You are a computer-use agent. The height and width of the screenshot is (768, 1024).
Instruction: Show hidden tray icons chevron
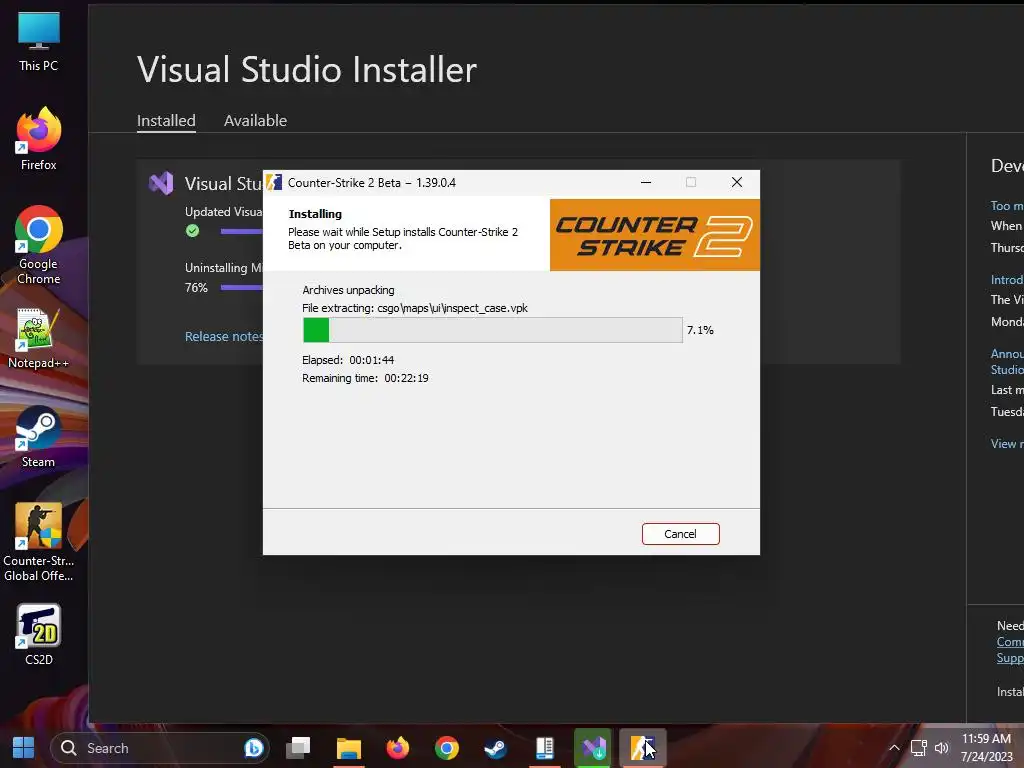(x=894, y=748)
